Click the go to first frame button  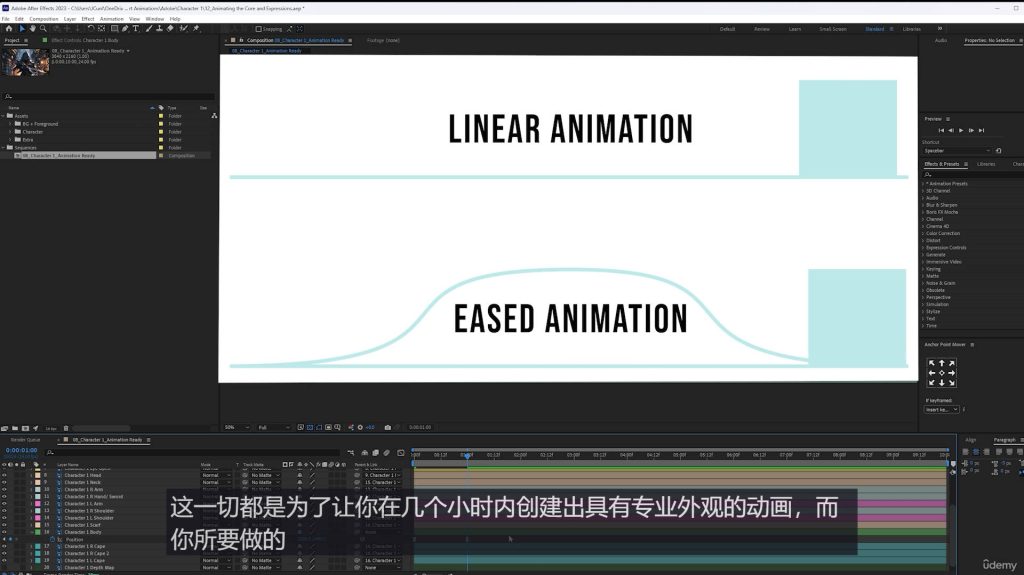pos(941,131)
